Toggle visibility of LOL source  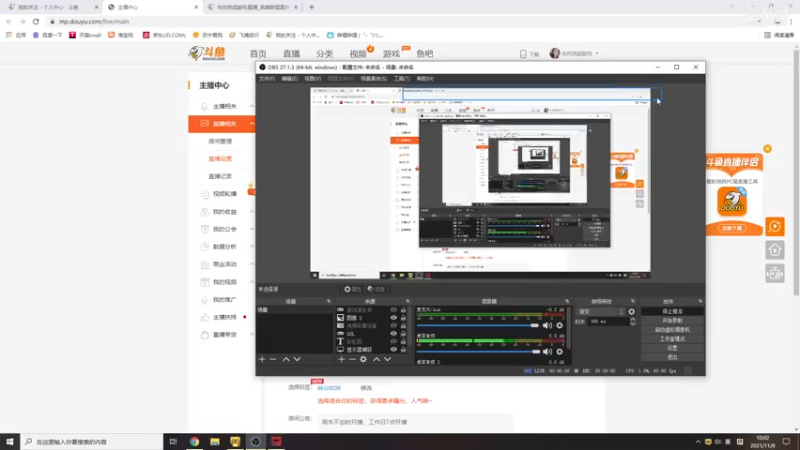click(393, 334)
